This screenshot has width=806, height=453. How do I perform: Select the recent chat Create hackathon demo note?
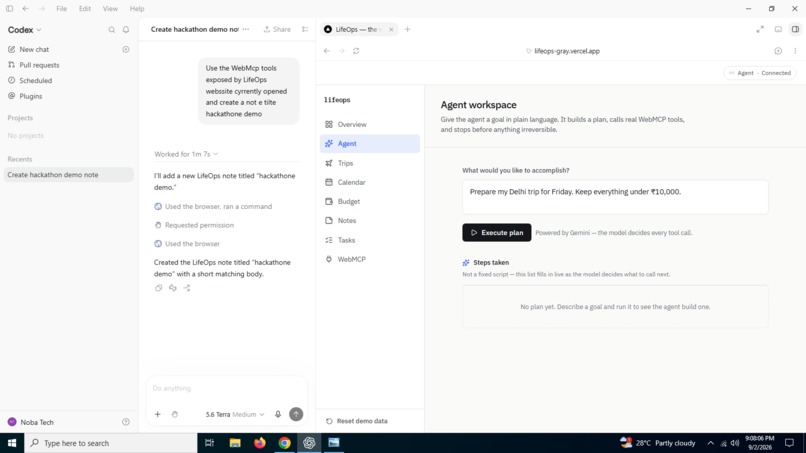(68, 175)
